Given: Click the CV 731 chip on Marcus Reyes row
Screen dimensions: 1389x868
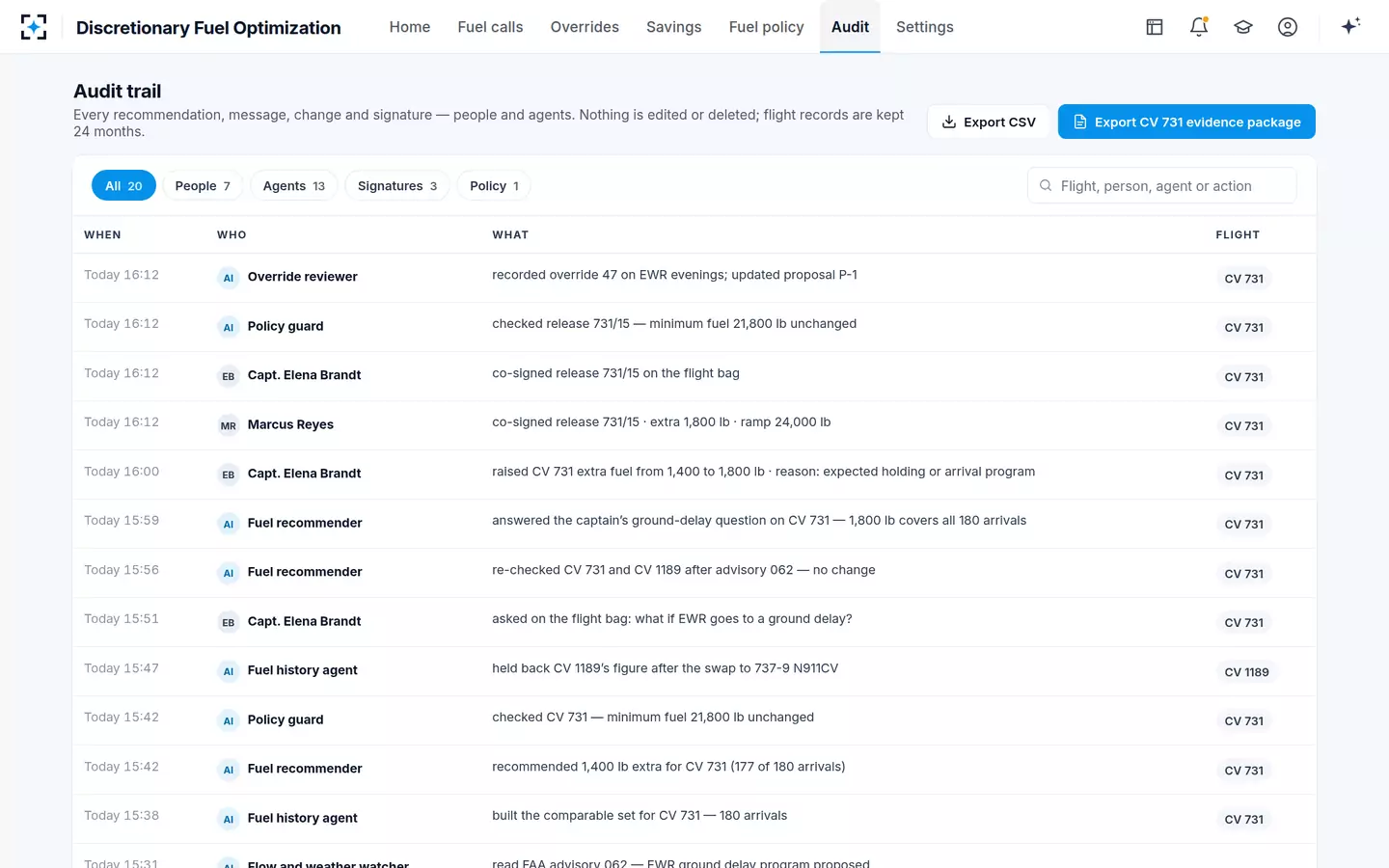Looking at the screenshot, I should (1243, 426).
